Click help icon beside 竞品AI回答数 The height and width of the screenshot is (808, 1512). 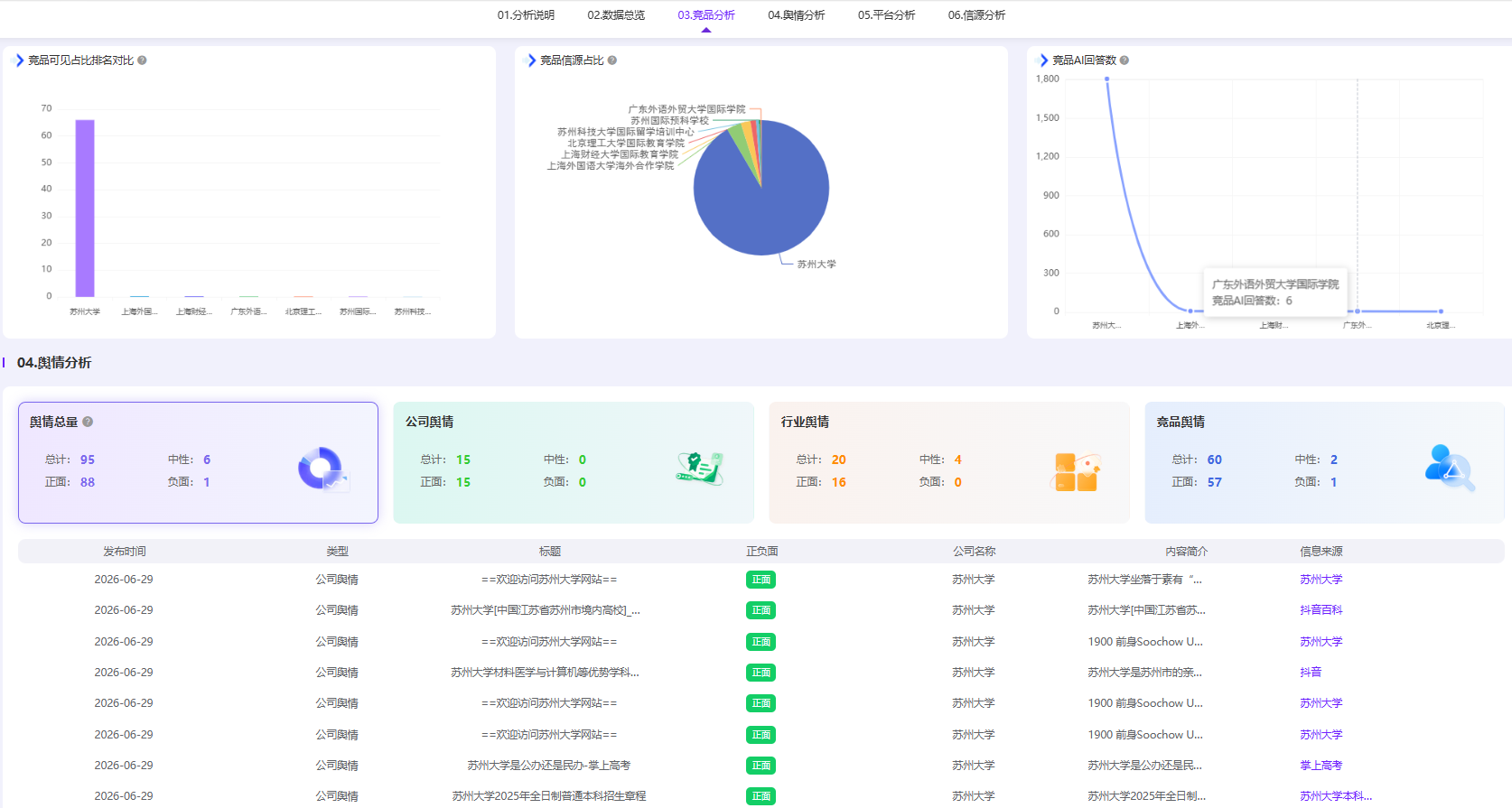1125,60
